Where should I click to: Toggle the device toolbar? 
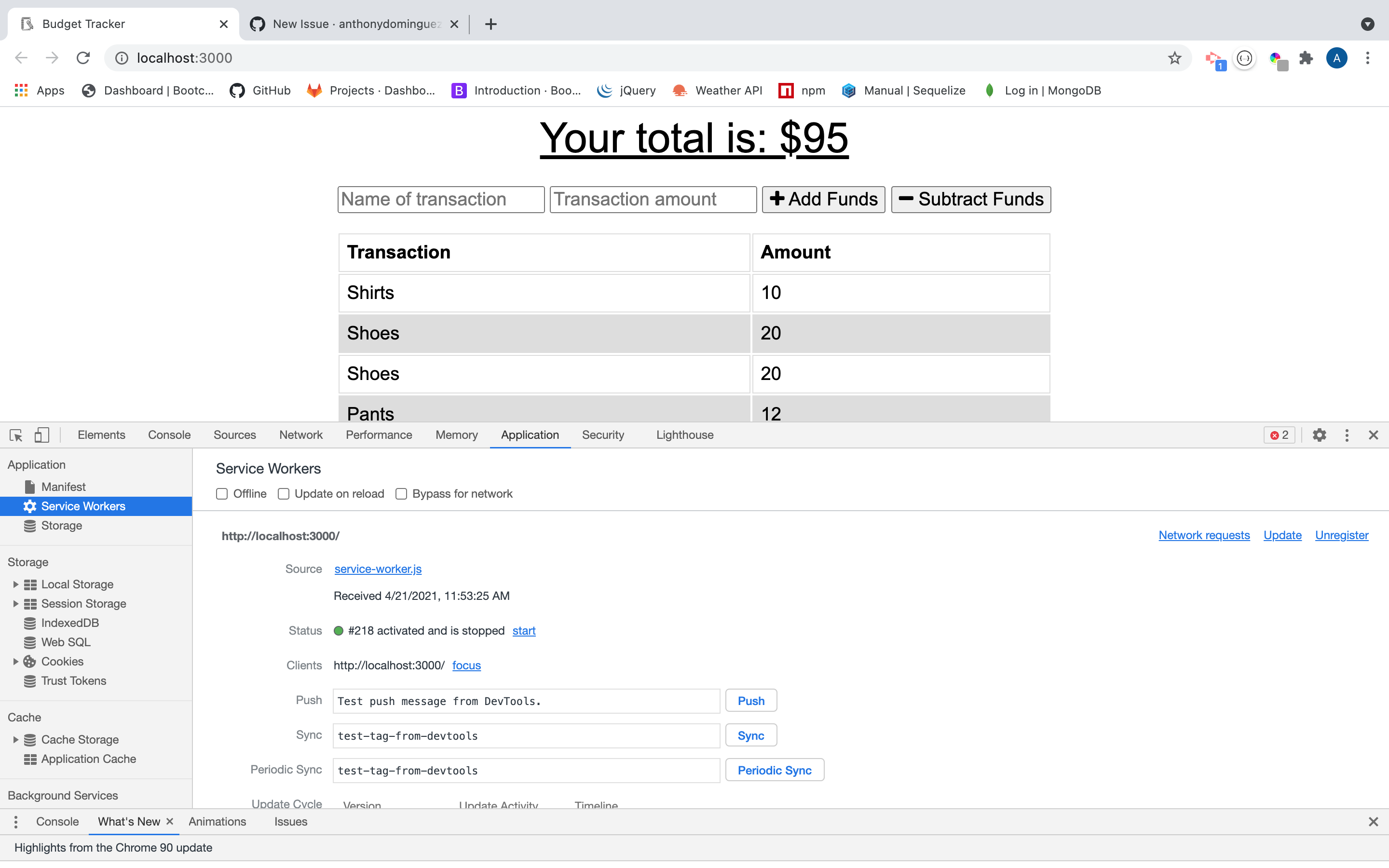pyautogui.click(x=41, y=434)
